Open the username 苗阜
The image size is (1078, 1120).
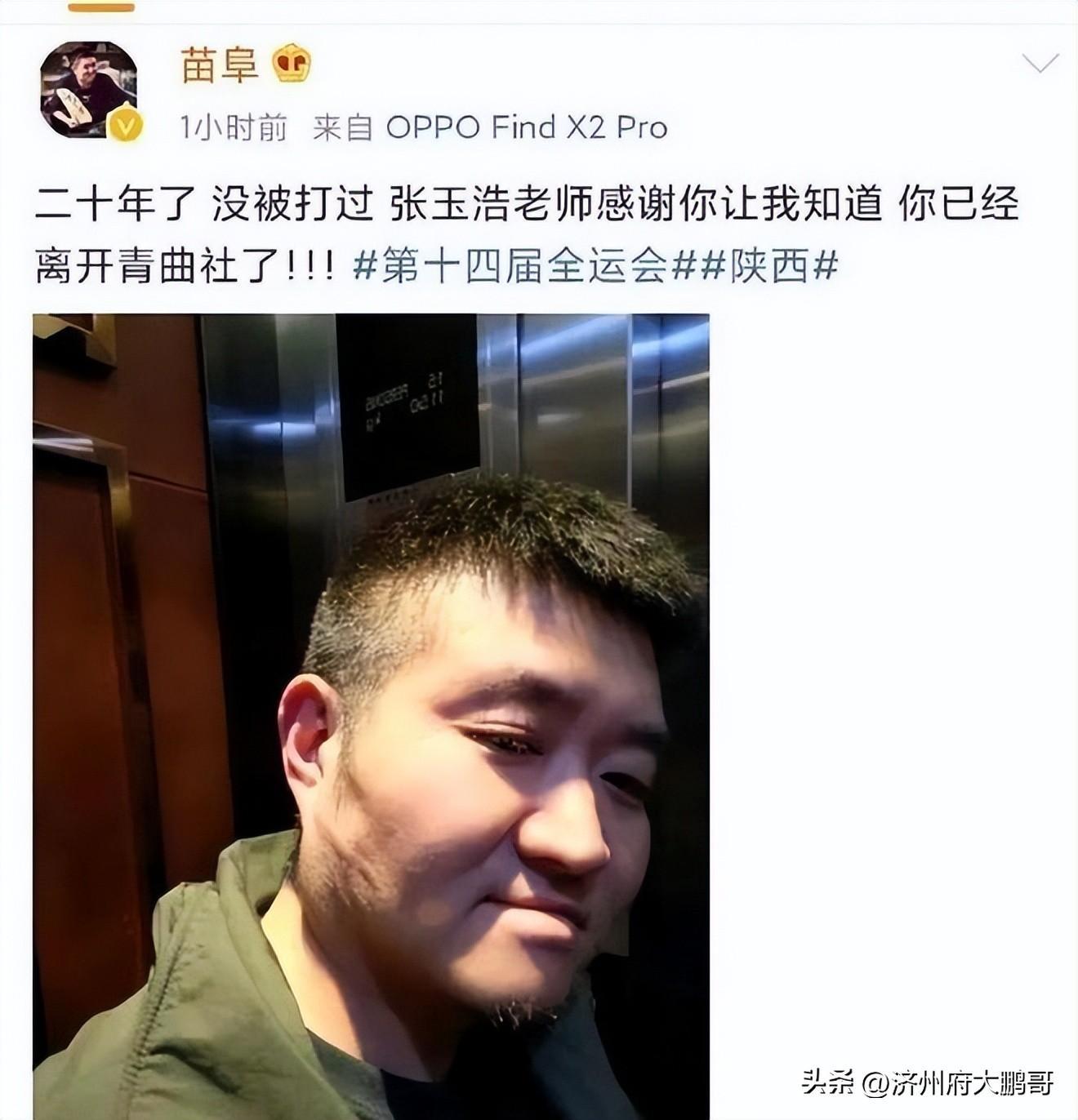click(x=219, y=64)
